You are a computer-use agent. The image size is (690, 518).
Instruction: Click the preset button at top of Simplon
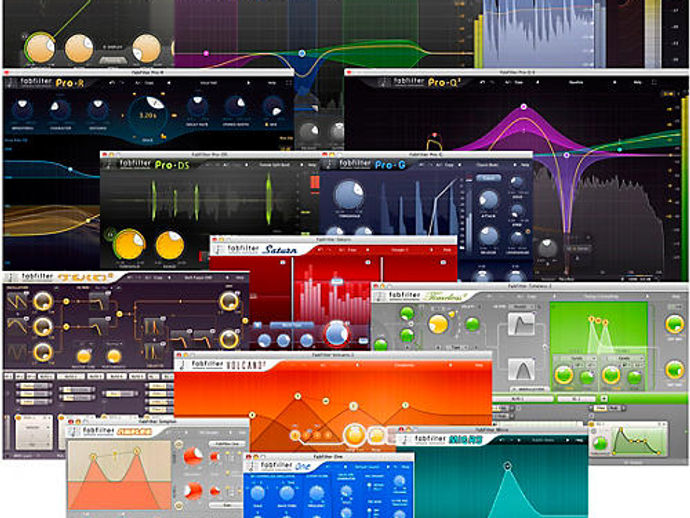tap(227, 444)
